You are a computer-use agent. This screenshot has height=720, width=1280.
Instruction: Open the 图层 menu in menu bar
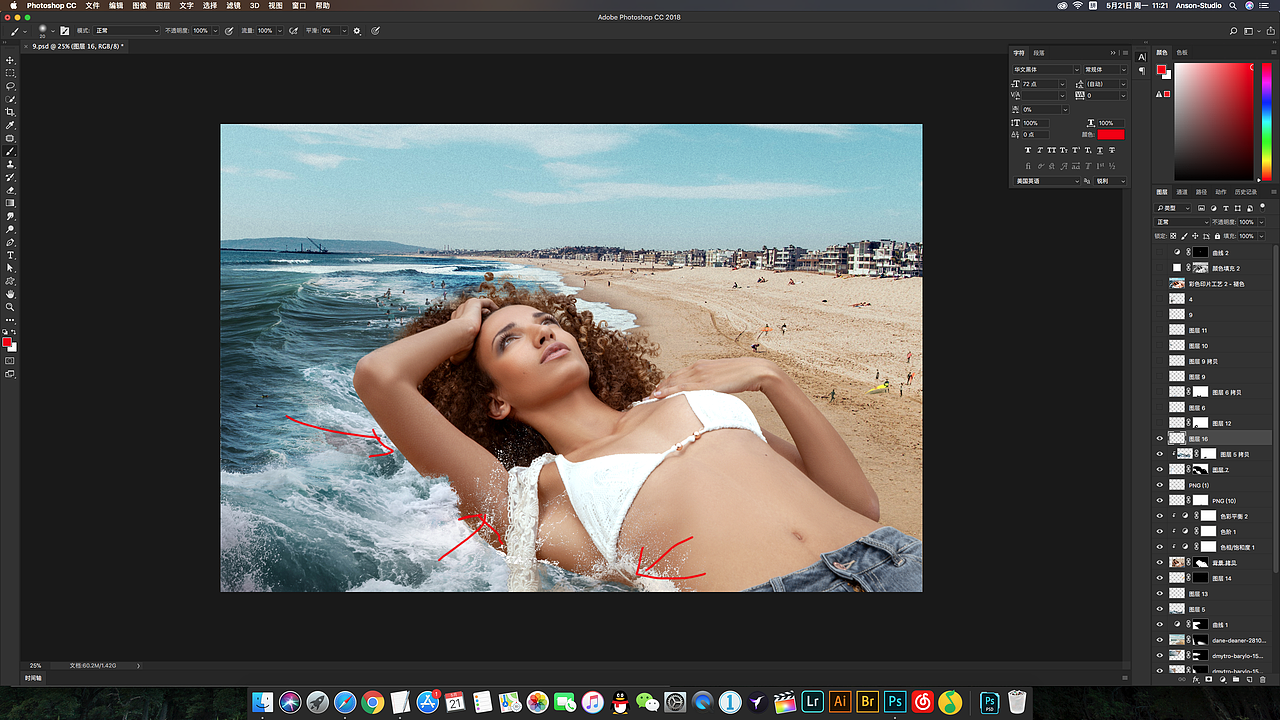[x=163, y=5]
